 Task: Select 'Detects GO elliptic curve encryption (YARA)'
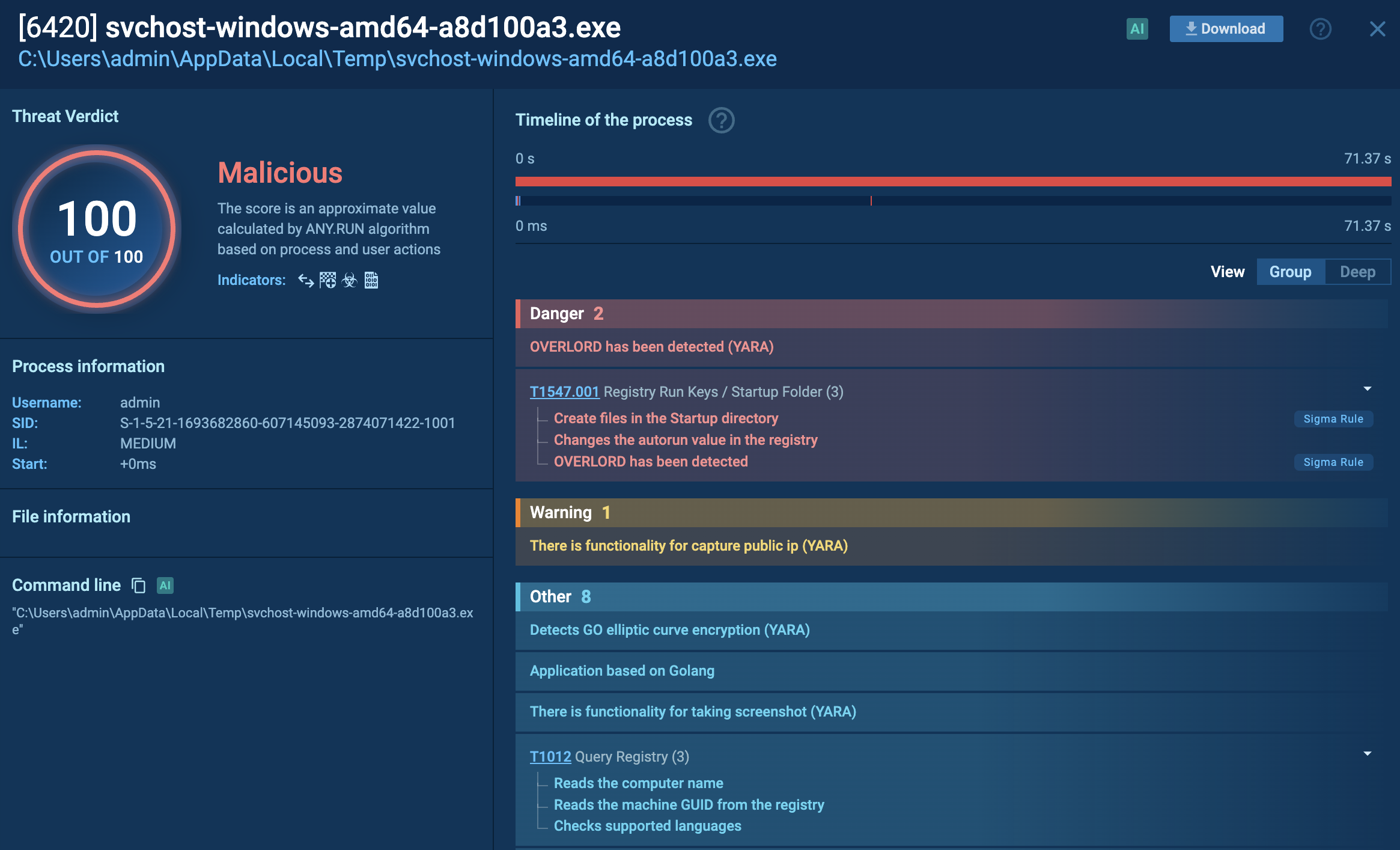(x=952, y=630)
